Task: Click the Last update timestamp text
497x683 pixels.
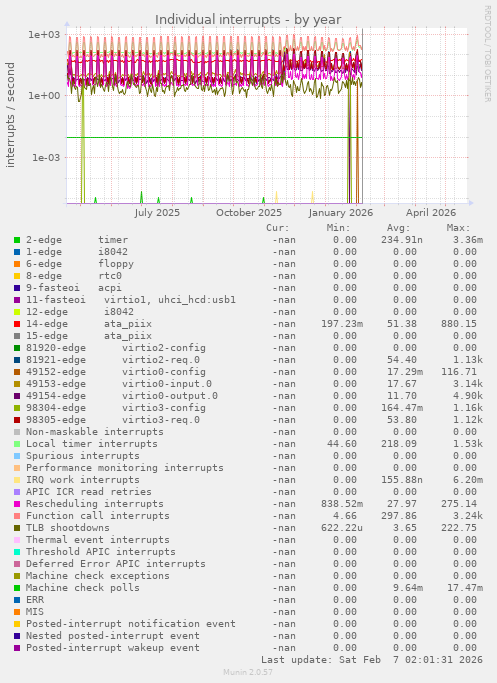Action: (372, 660)
